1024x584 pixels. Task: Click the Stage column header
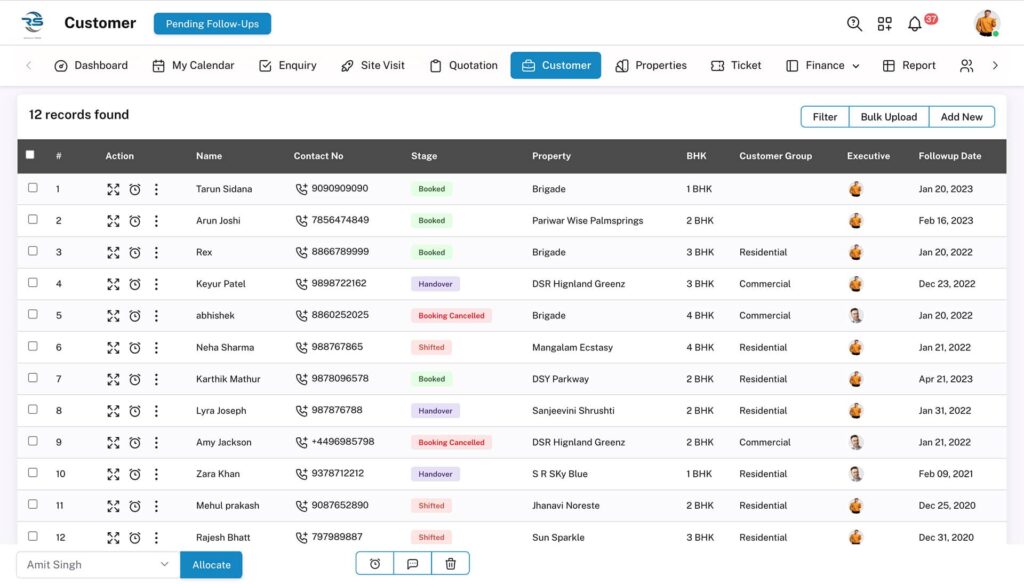coord(424,156)
